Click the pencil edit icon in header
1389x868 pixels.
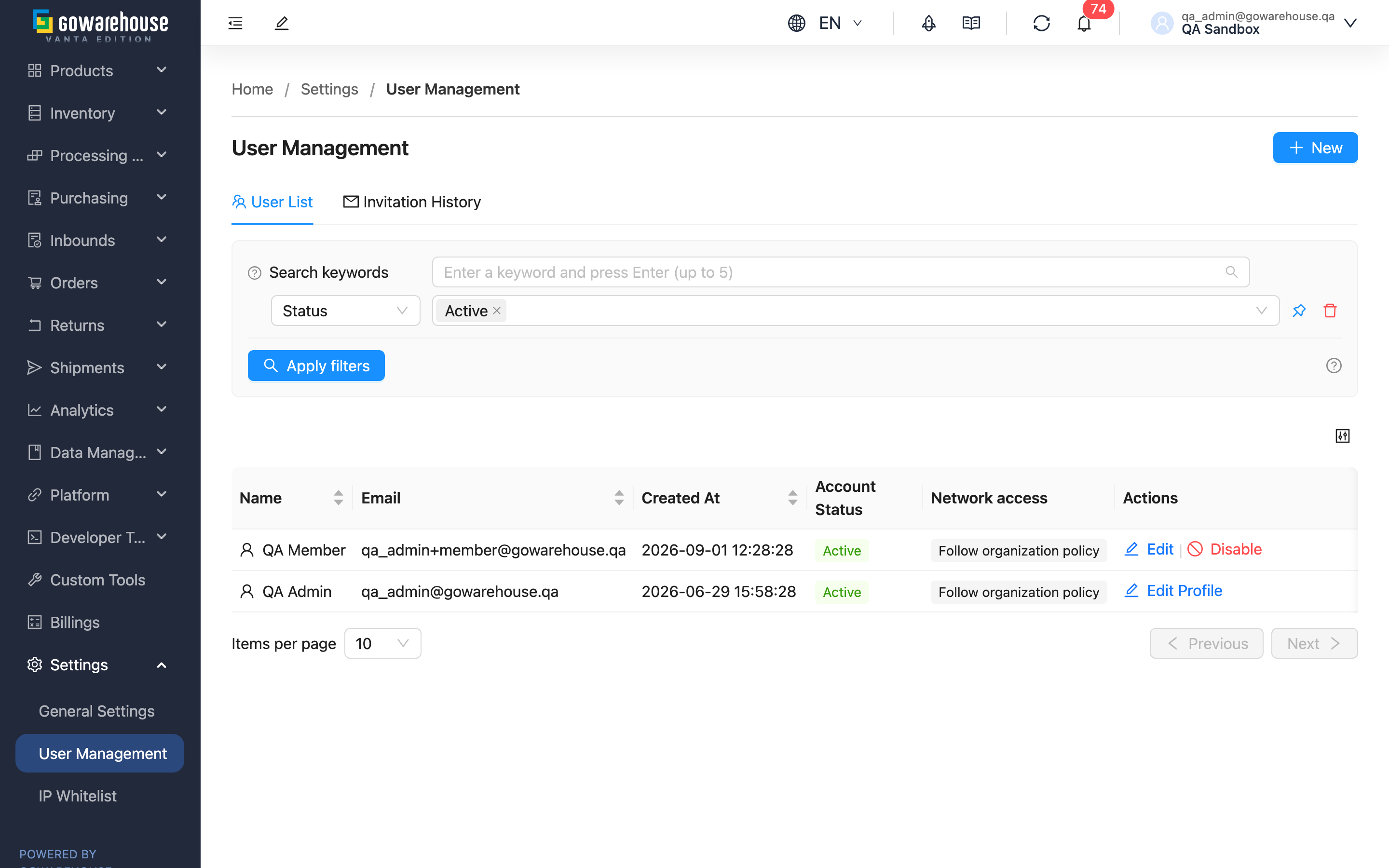[281, 23]
